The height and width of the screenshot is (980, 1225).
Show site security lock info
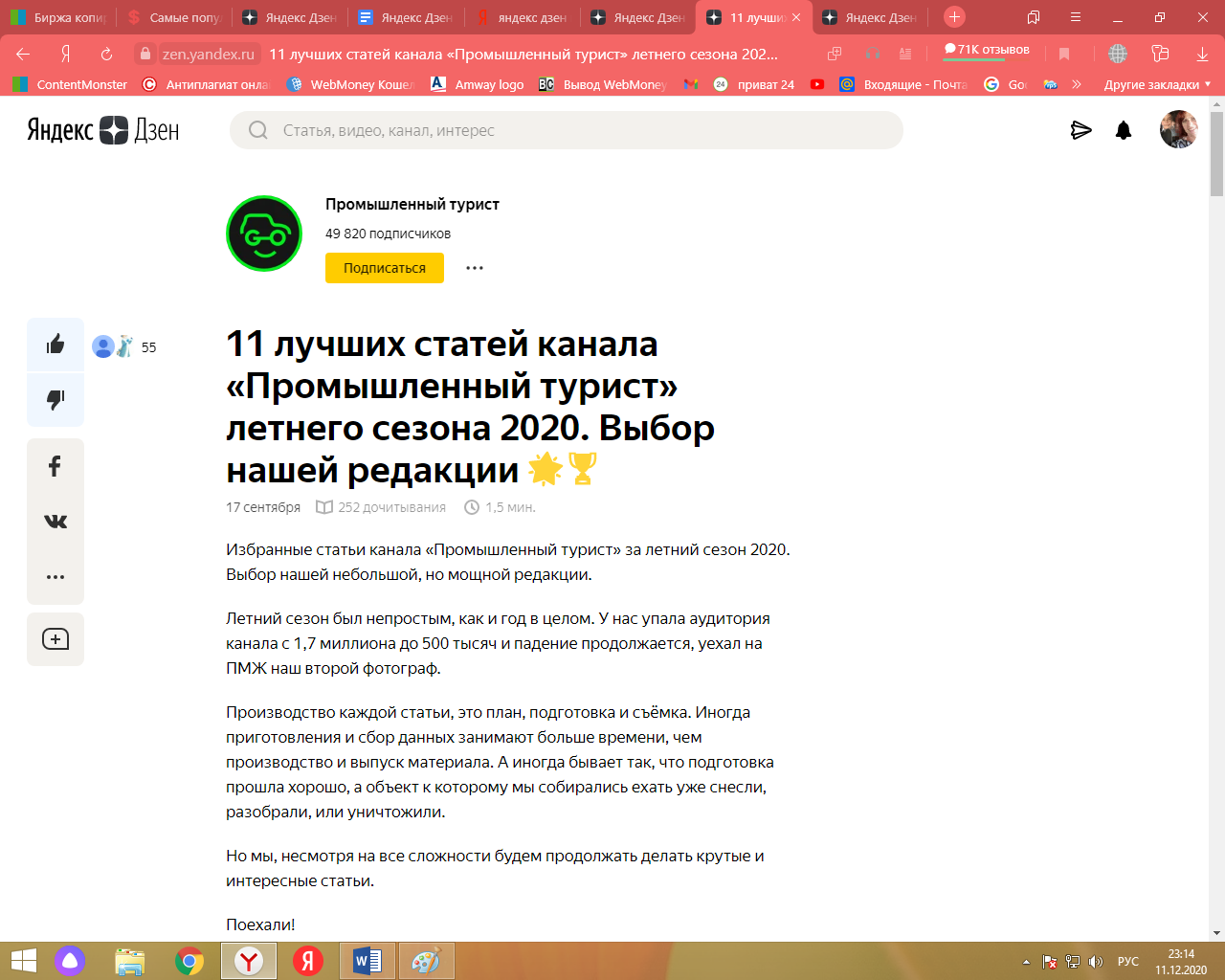click(145, 54)
